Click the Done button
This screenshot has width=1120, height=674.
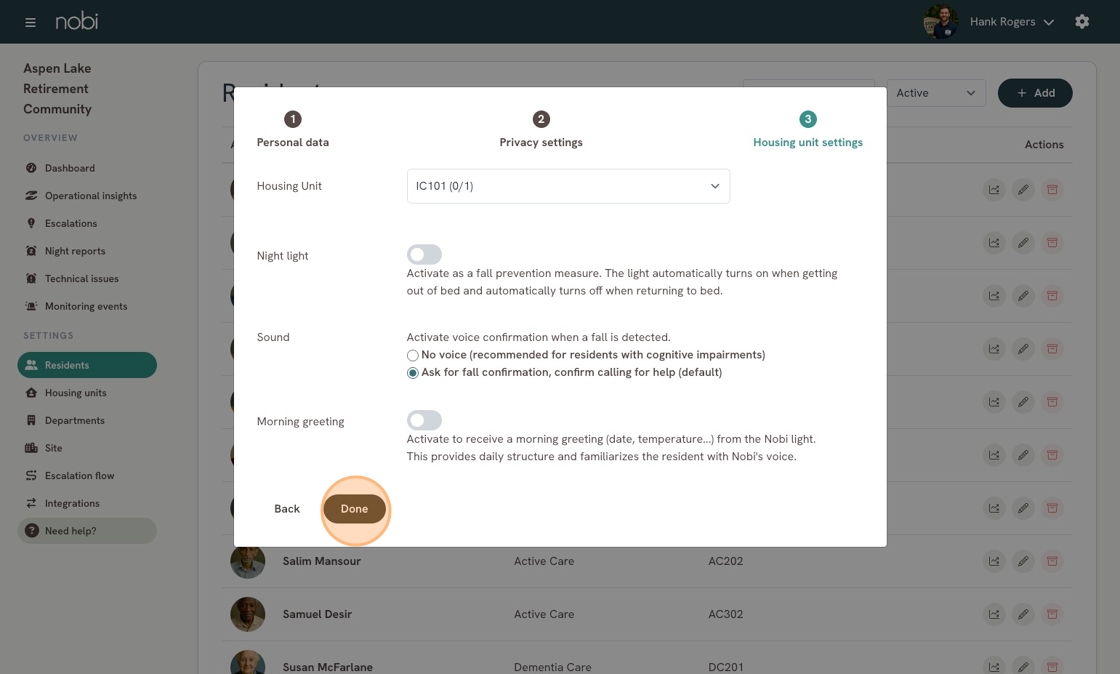point(354,509)
